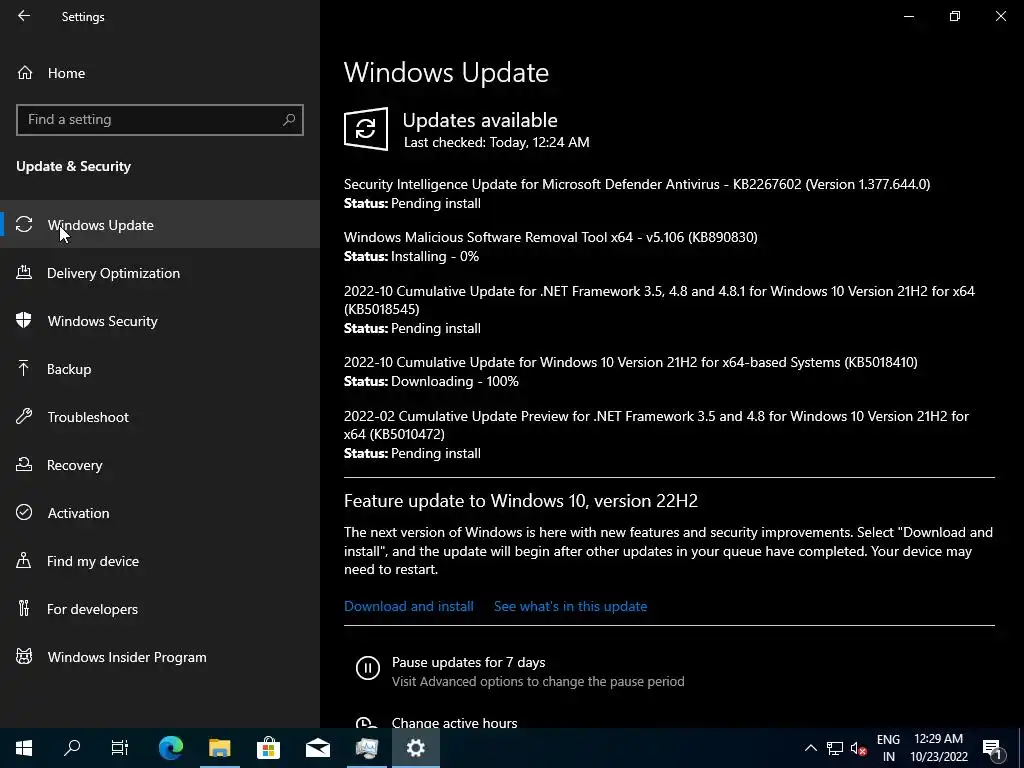Open the Recovery page
Screen dimensions: 1024x768
pos(160,464)
